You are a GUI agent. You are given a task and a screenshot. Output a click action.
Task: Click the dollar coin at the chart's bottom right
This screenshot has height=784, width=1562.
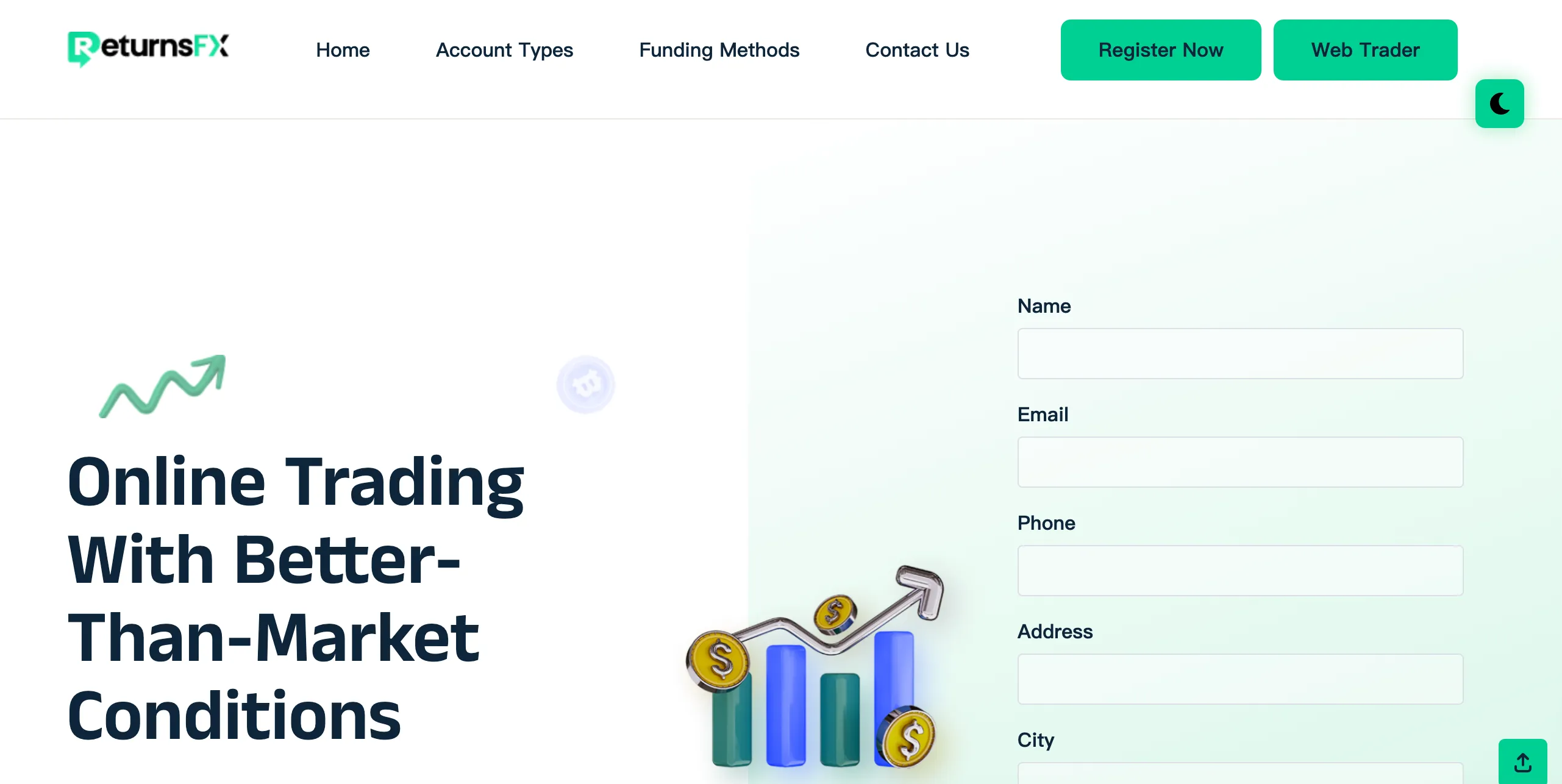(908, 736)
